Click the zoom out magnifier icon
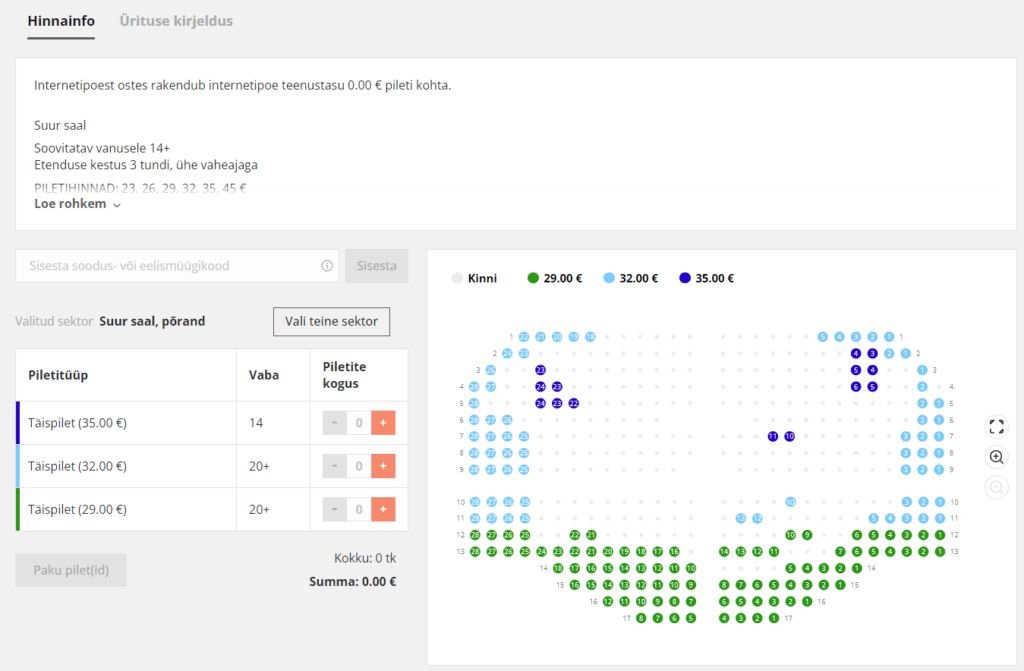The width and height of the screenshot is (1024, 671). (996, 488)
